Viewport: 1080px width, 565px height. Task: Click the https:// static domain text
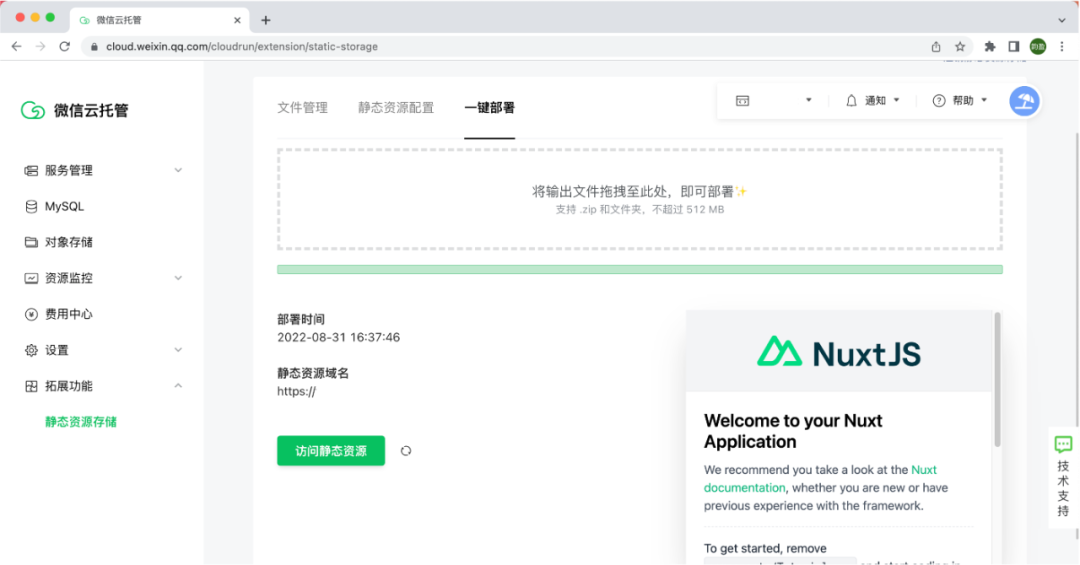pos(296,391)
